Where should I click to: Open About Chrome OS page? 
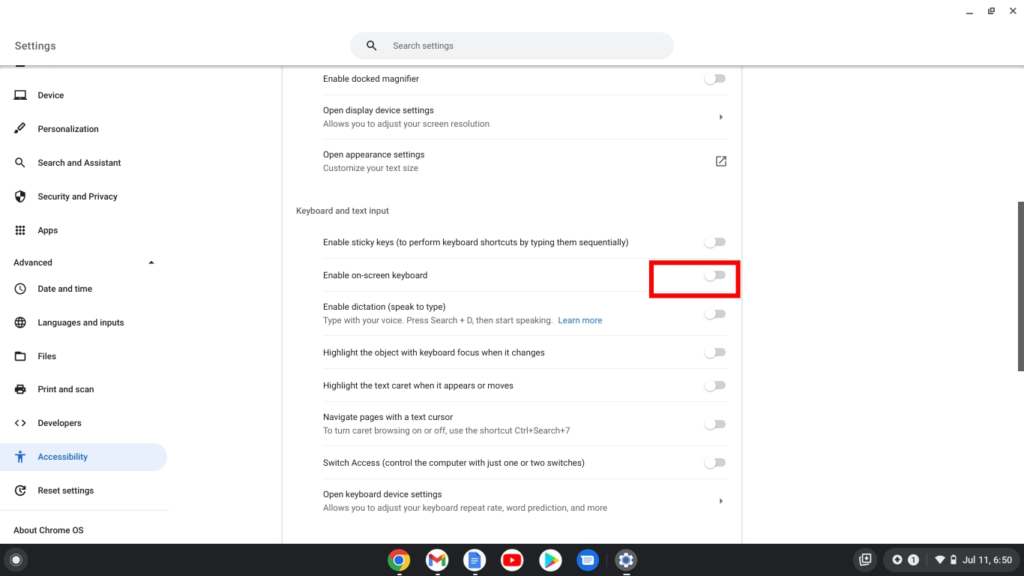(48, 530)
